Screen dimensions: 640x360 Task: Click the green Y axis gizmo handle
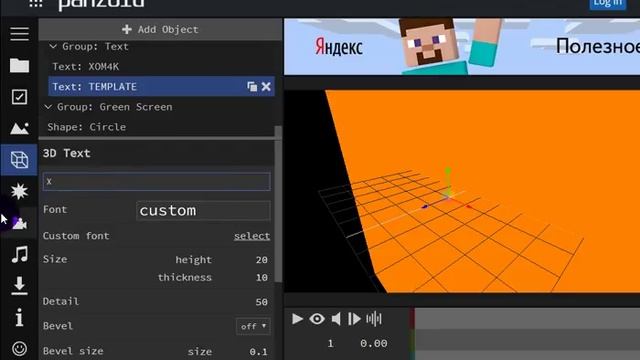448,171
